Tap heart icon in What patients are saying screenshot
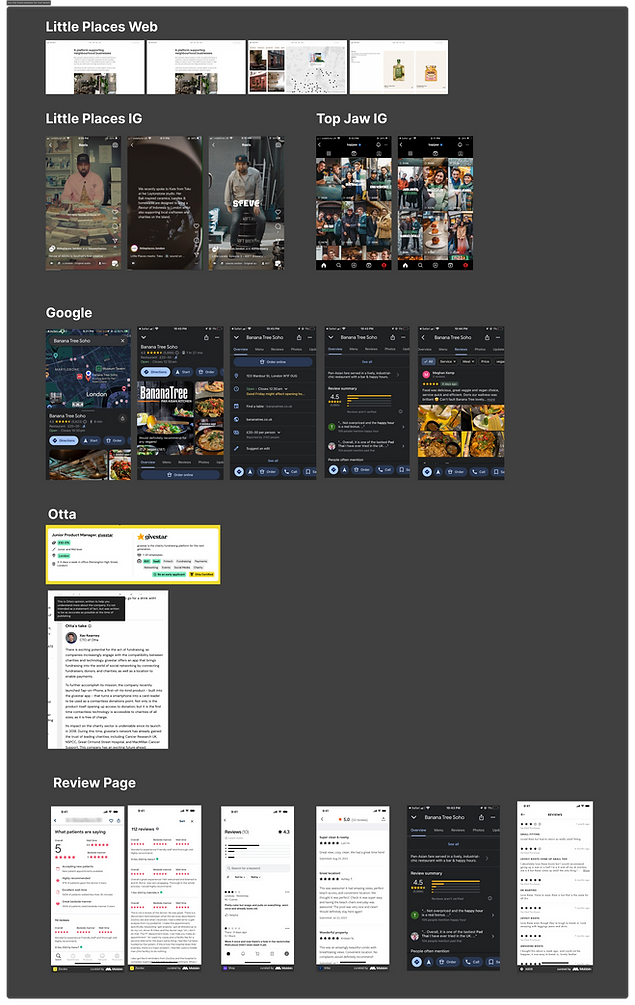 pyautogui.click(x=111, y=820)
